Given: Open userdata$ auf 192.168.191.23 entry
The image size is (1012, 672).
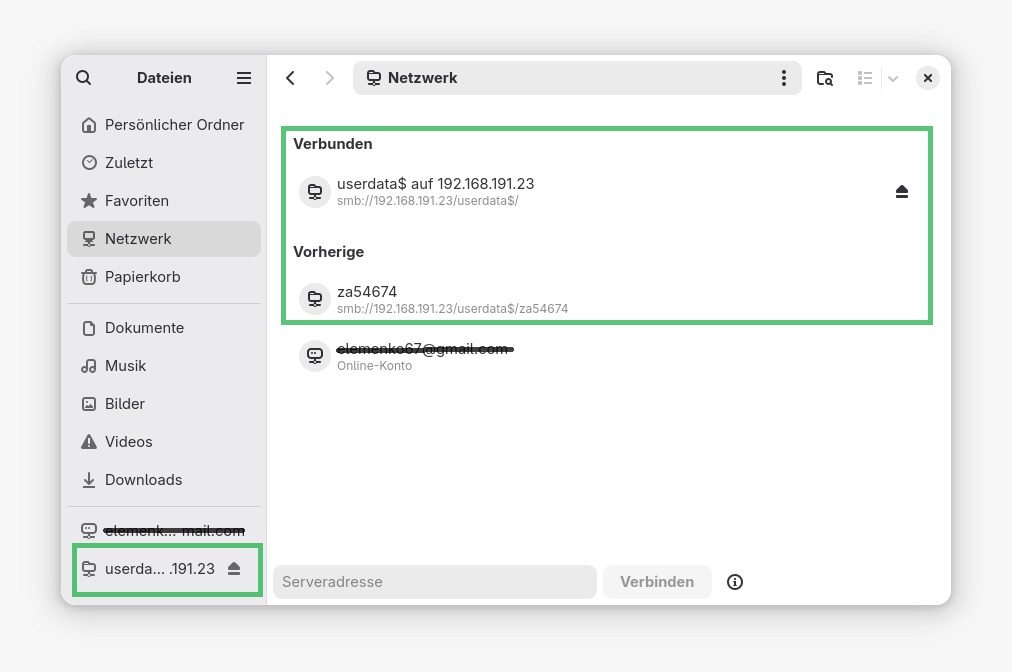Looking at the screenshot, I should (x=607, y=191).
